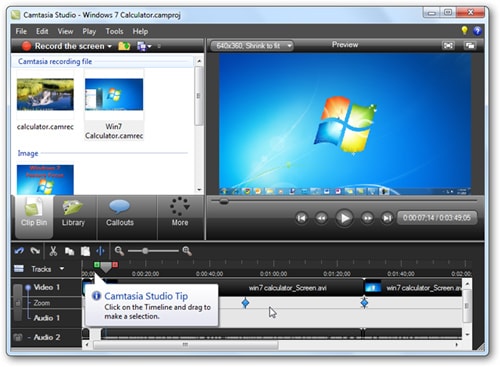Click the first win7 calculator_Screen.avi clip

(x=288, y=288)
